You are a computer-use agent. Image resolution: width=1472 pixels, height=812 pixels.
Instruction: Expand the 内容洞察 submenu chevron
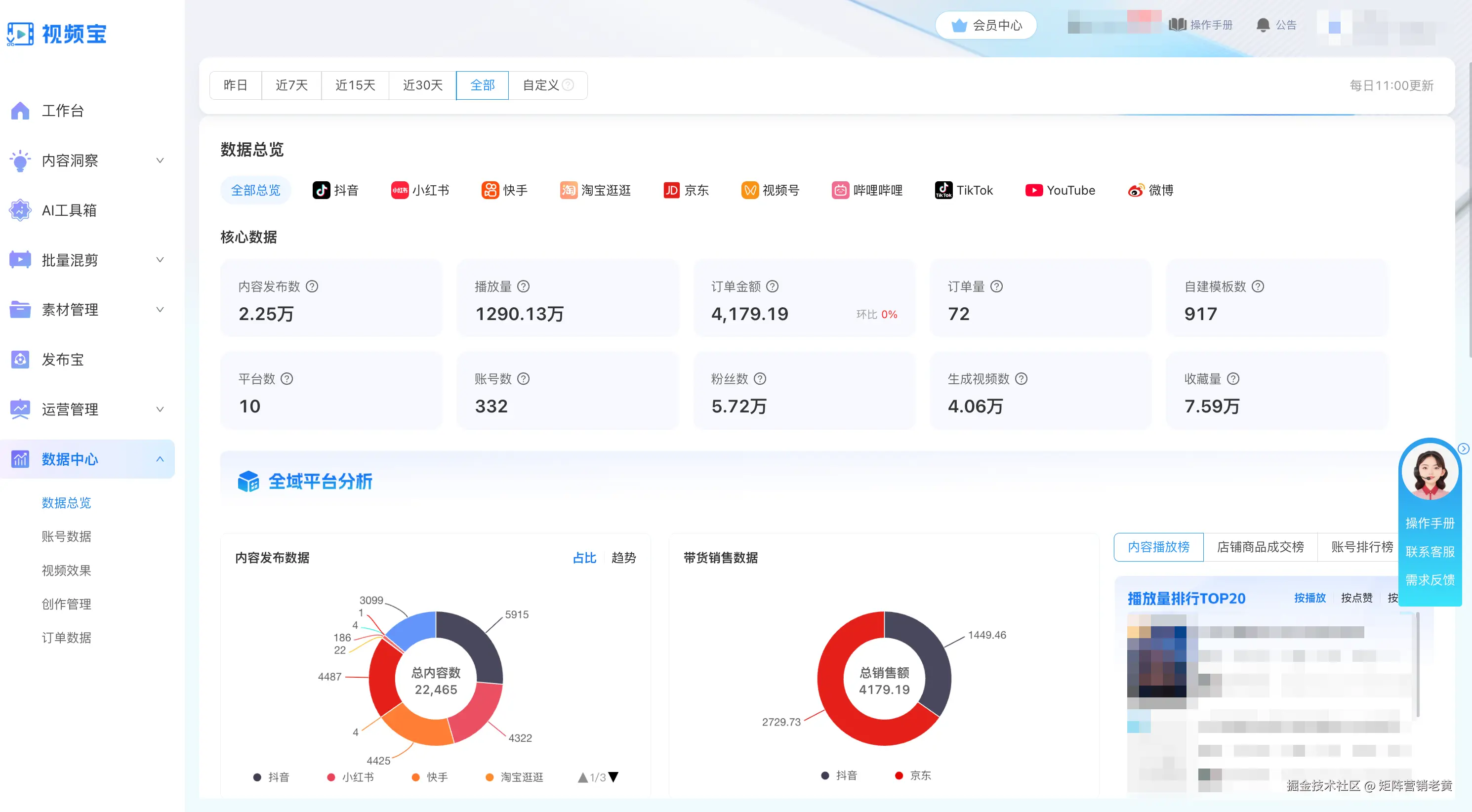pyautogui.click(x=160, y=161)
